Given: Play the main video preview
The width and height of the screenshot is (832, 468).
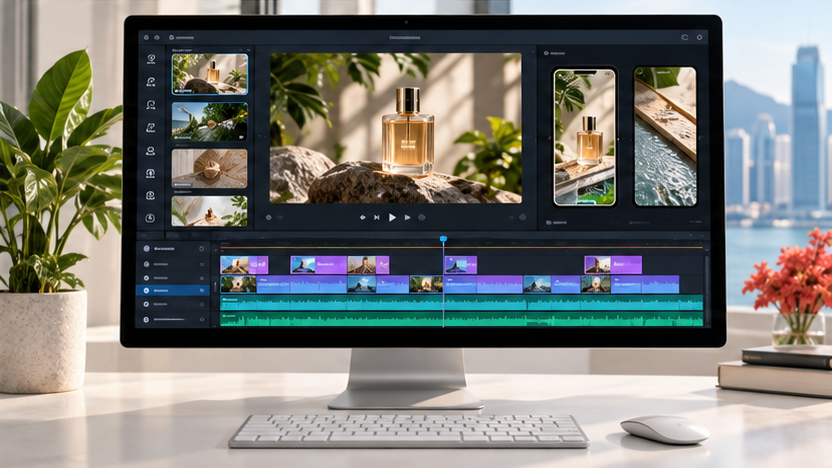Looking at the screenshot, I should [x=392, y=218].
